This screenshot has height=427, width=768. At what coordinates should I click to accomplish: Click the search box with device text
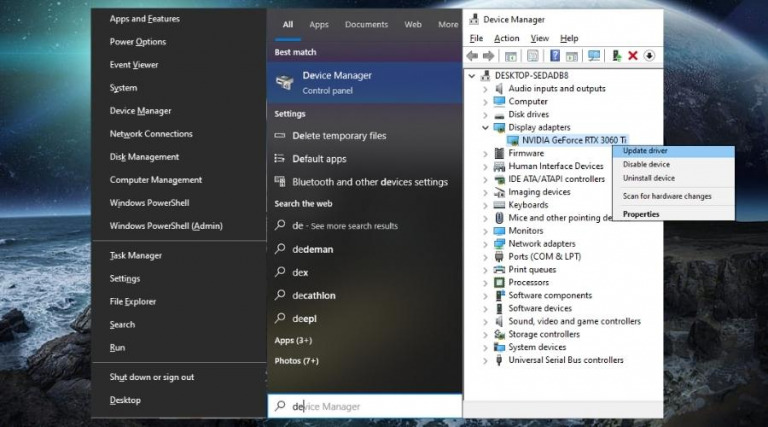[365, 406]
